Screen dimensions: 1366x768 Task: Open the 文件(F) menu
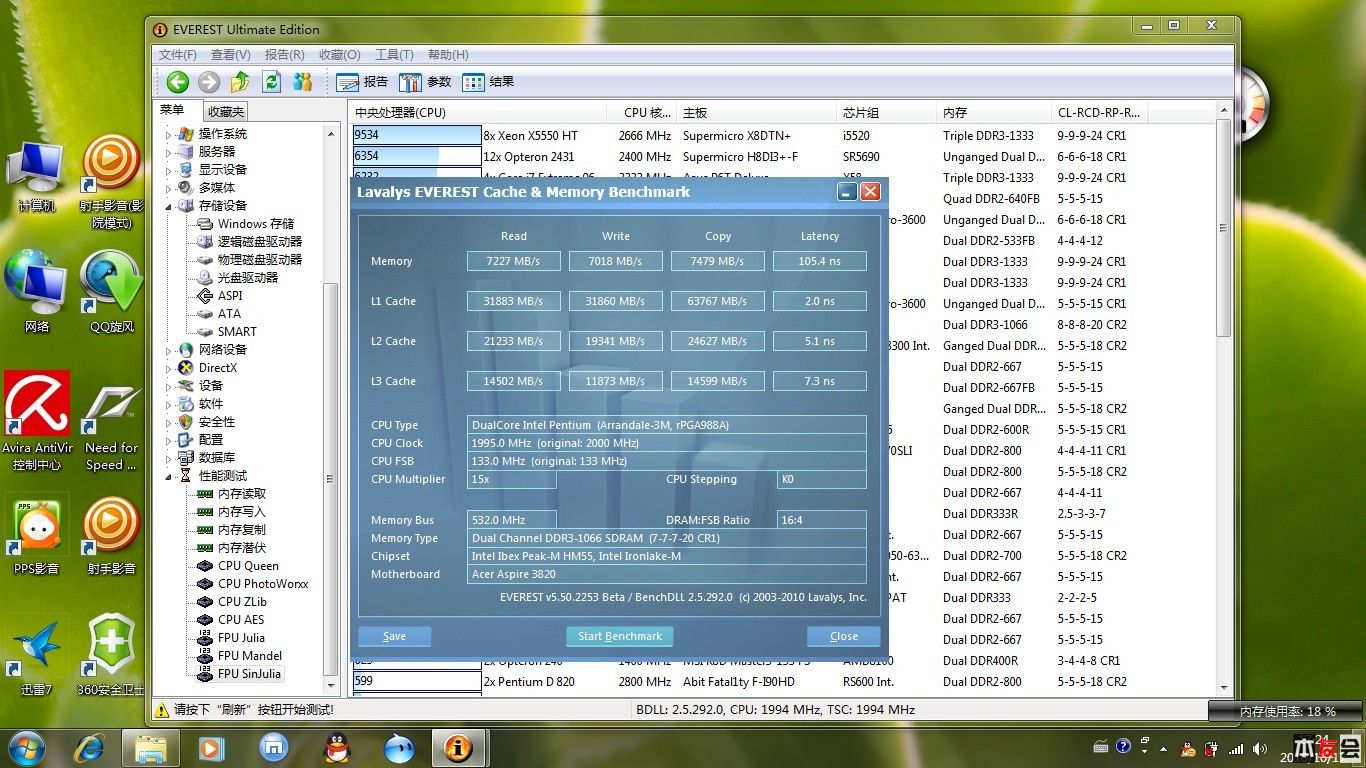178,55
